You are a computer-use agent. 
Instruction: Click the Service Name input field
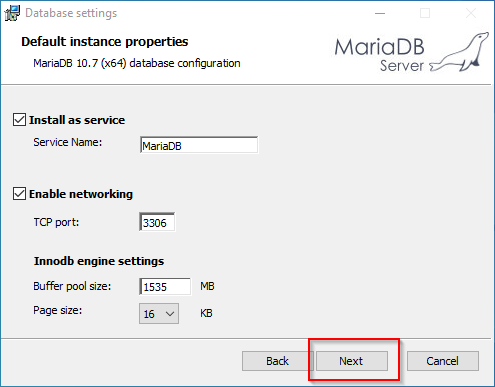(x=199, y=145)
